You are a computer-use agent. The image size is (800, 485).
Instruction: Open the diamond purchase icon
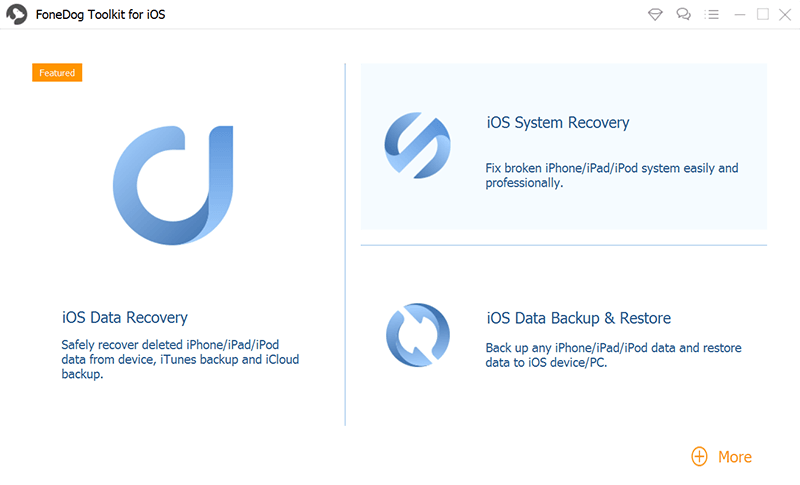click(x=655, y=14)
